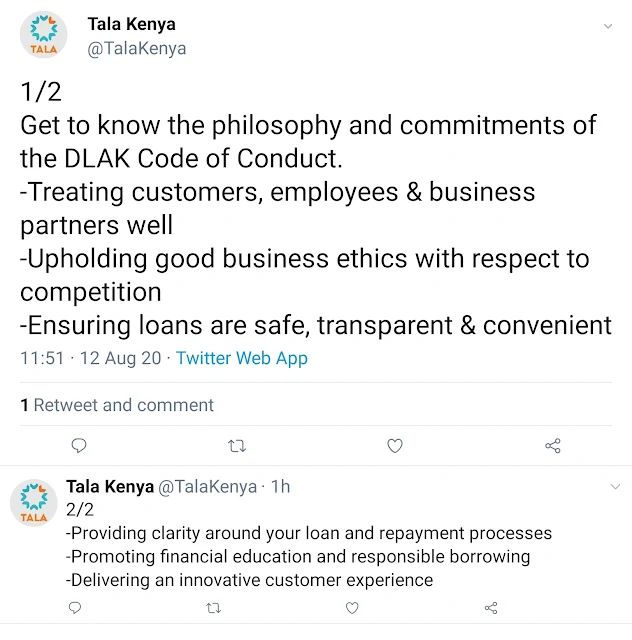Open Tala avatar on 2/2 tweet
This screenshot has width=632, height=640.
[x=33, y=502]
